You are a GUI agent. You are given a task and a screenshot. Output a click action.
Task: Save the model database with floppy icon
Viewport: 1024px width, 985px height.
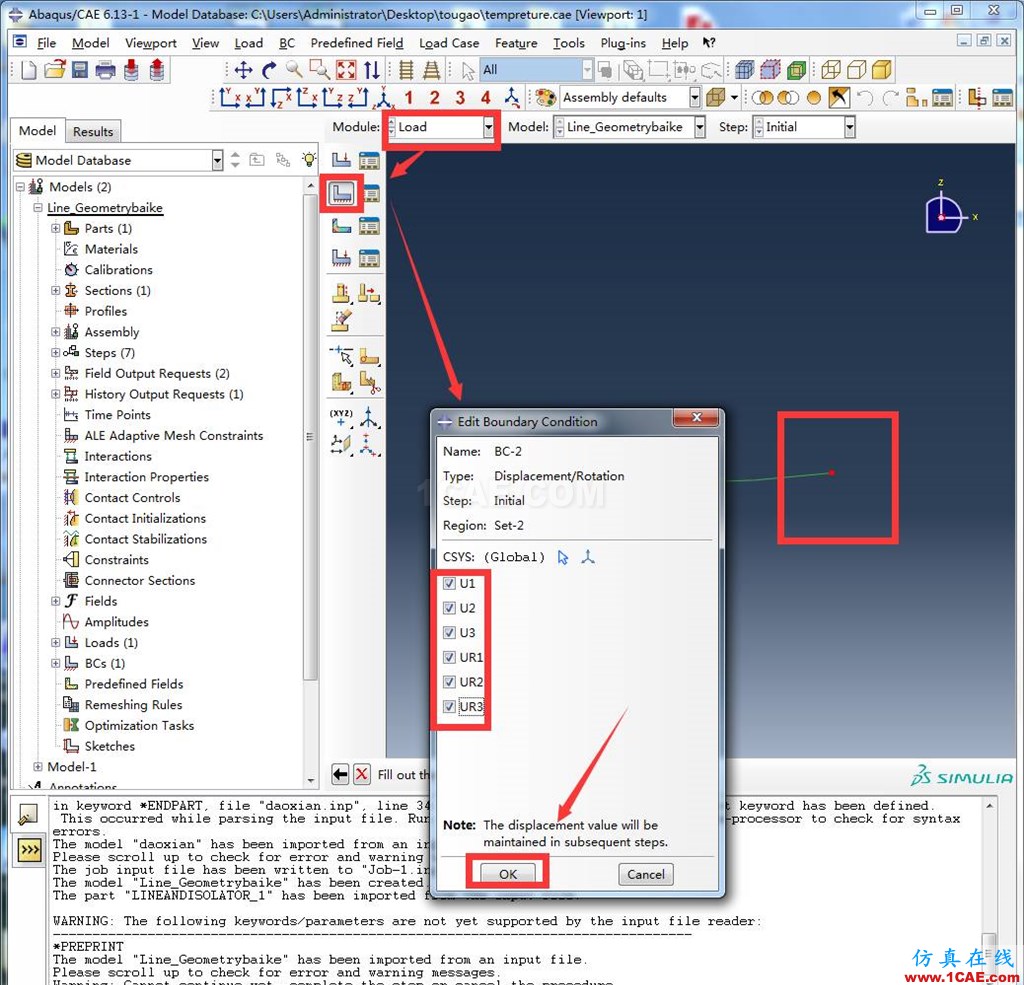[80, 70]
